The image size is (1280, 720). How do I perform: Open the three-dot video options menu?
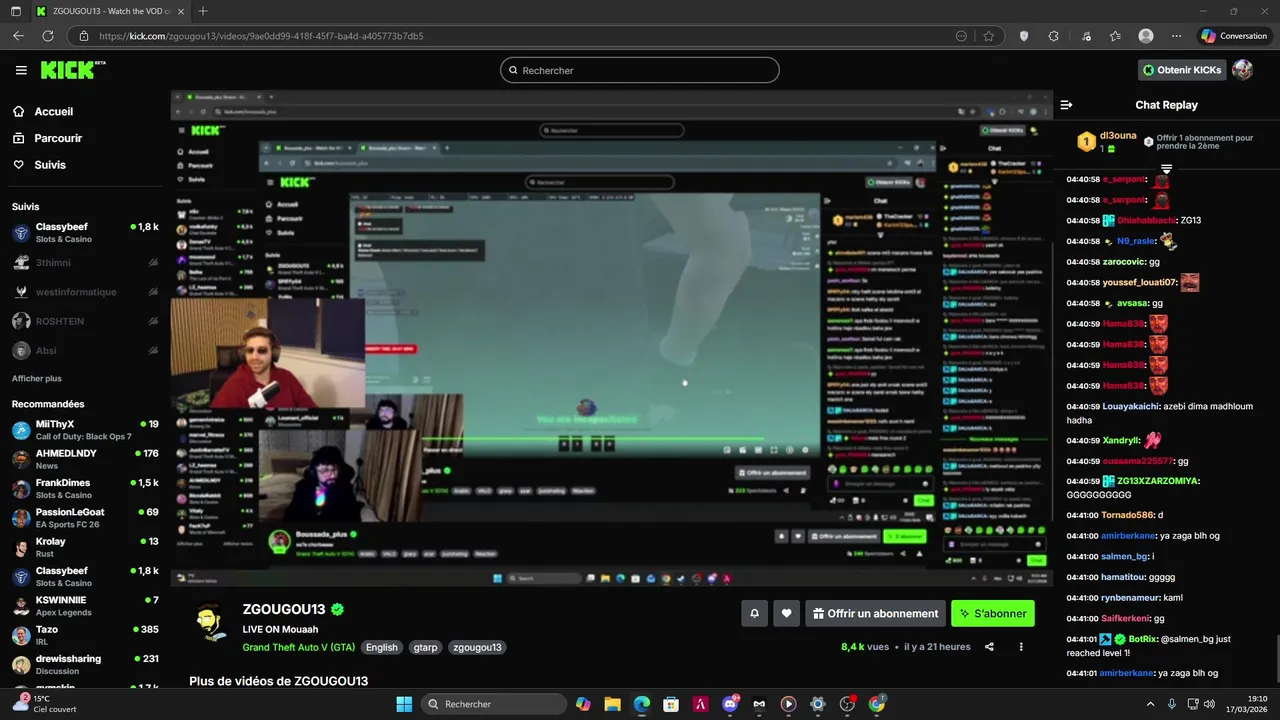pos(1021,647)
